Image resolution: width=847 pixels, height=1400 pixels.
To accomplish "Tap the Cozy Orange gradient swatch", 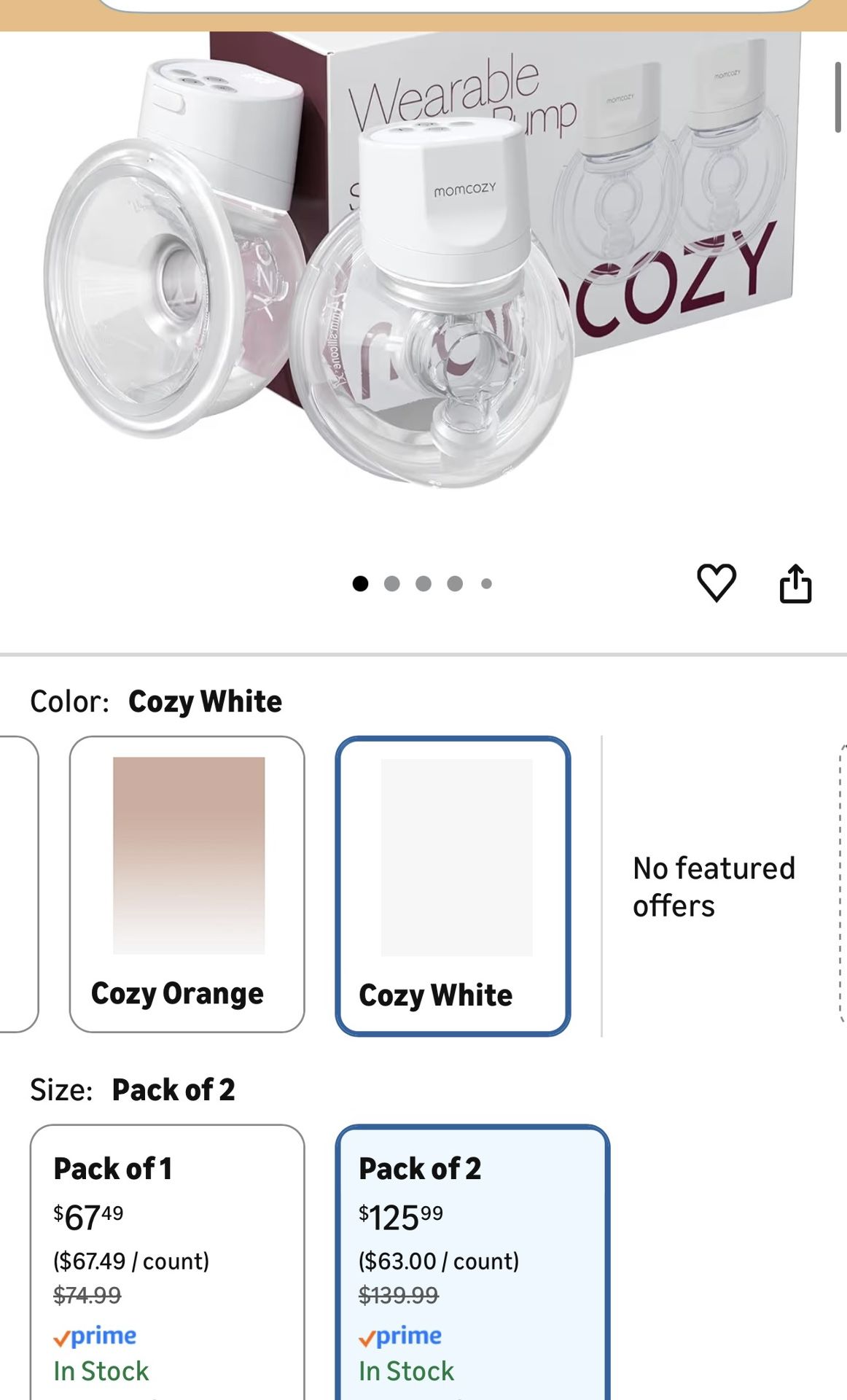I will point(189,855).
